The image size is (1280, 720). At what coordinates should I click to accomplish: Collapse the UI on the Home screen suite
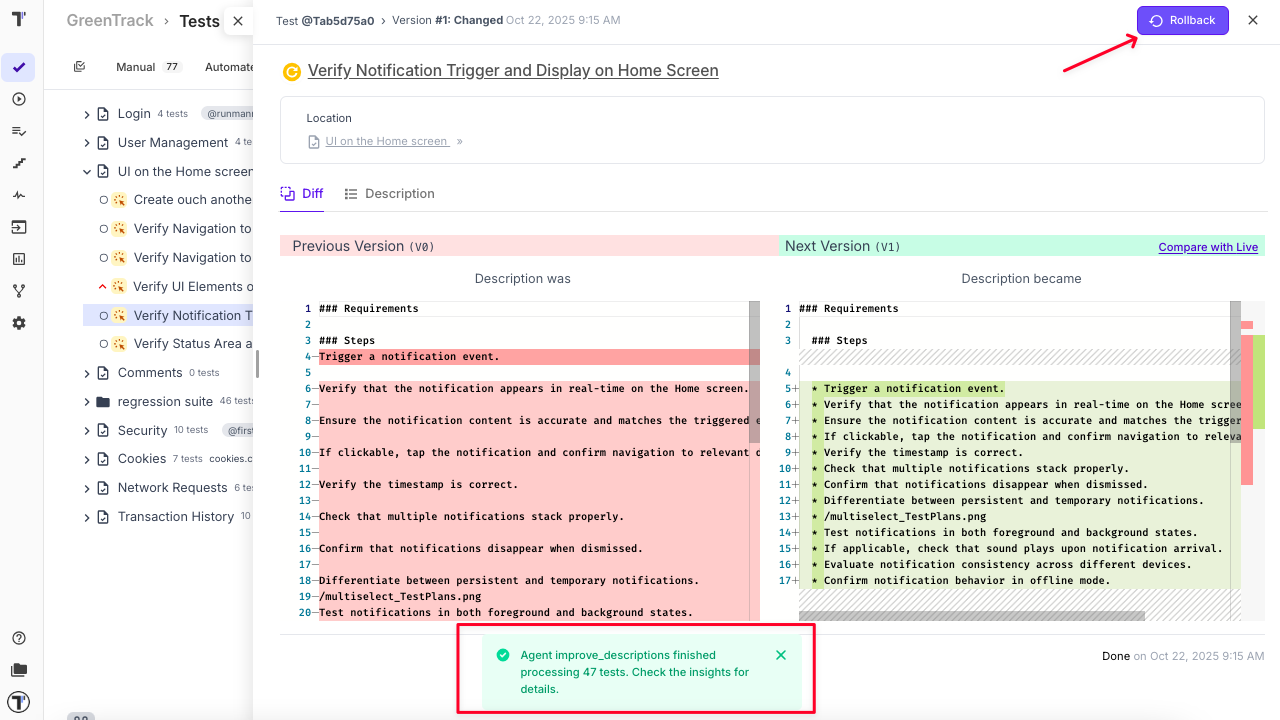click(86, 171)
